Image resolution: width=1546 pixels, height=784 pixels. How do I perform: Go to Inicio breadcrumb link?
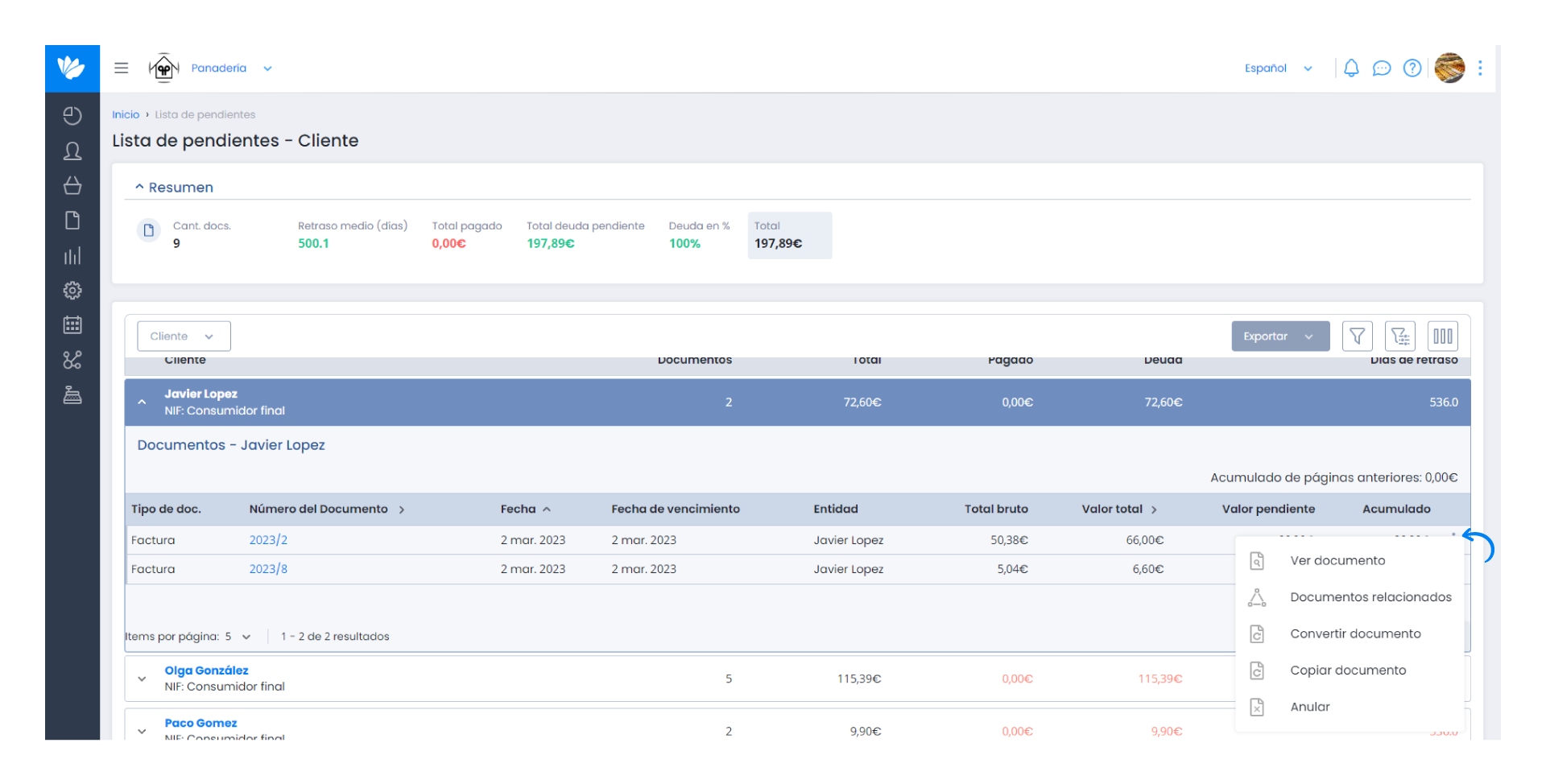tap(126, 115)
